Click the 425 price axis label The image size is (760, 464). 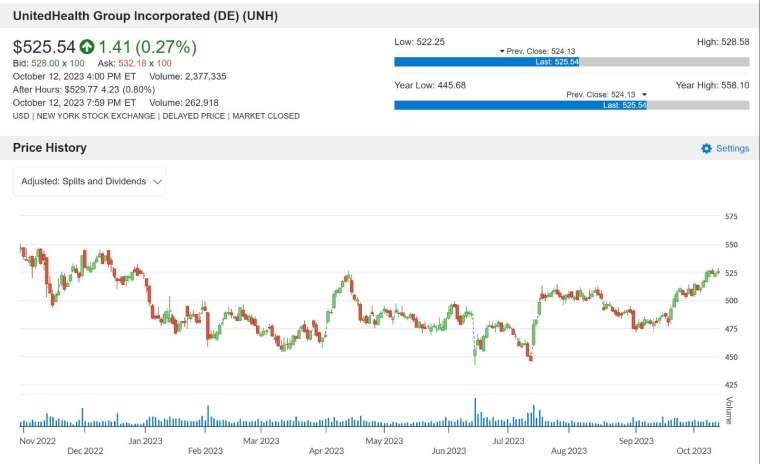pos(731,385)
